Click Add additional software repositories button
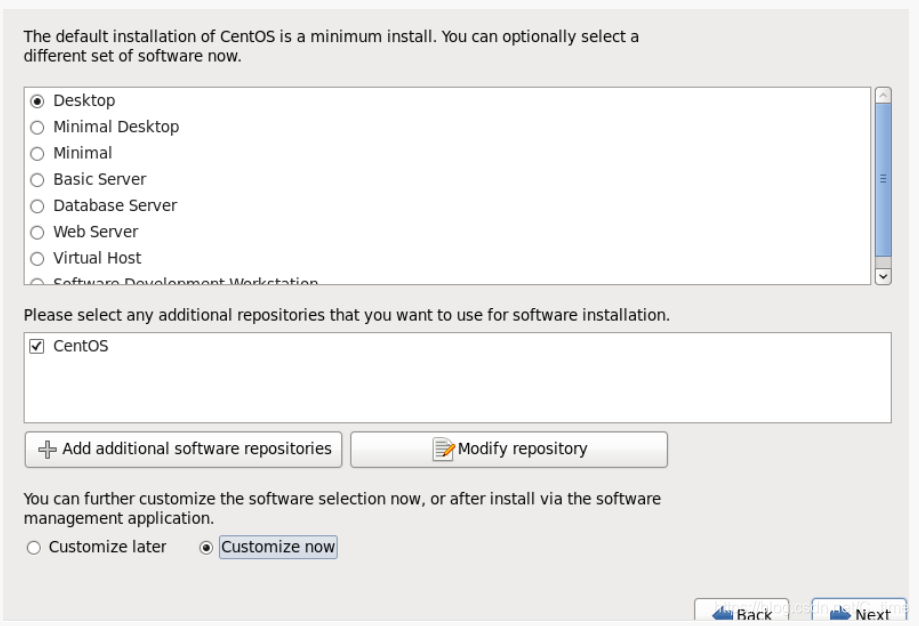The height and width of the screenshot is (626, 919). [x=183, y=450]
